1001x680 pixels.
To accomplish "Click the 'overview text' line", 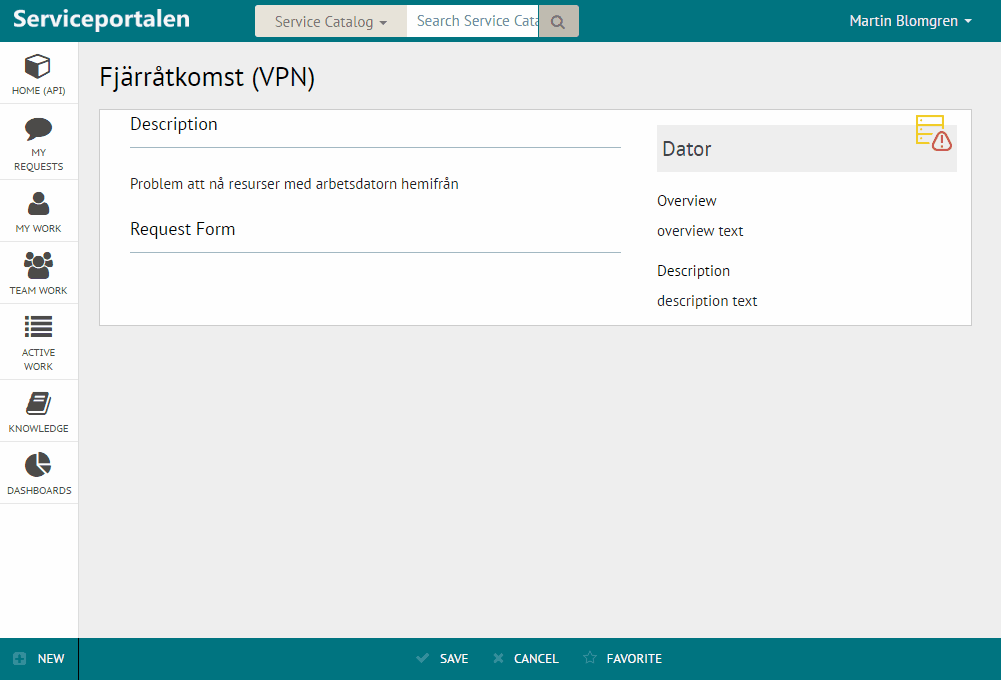I will point(700,231).
